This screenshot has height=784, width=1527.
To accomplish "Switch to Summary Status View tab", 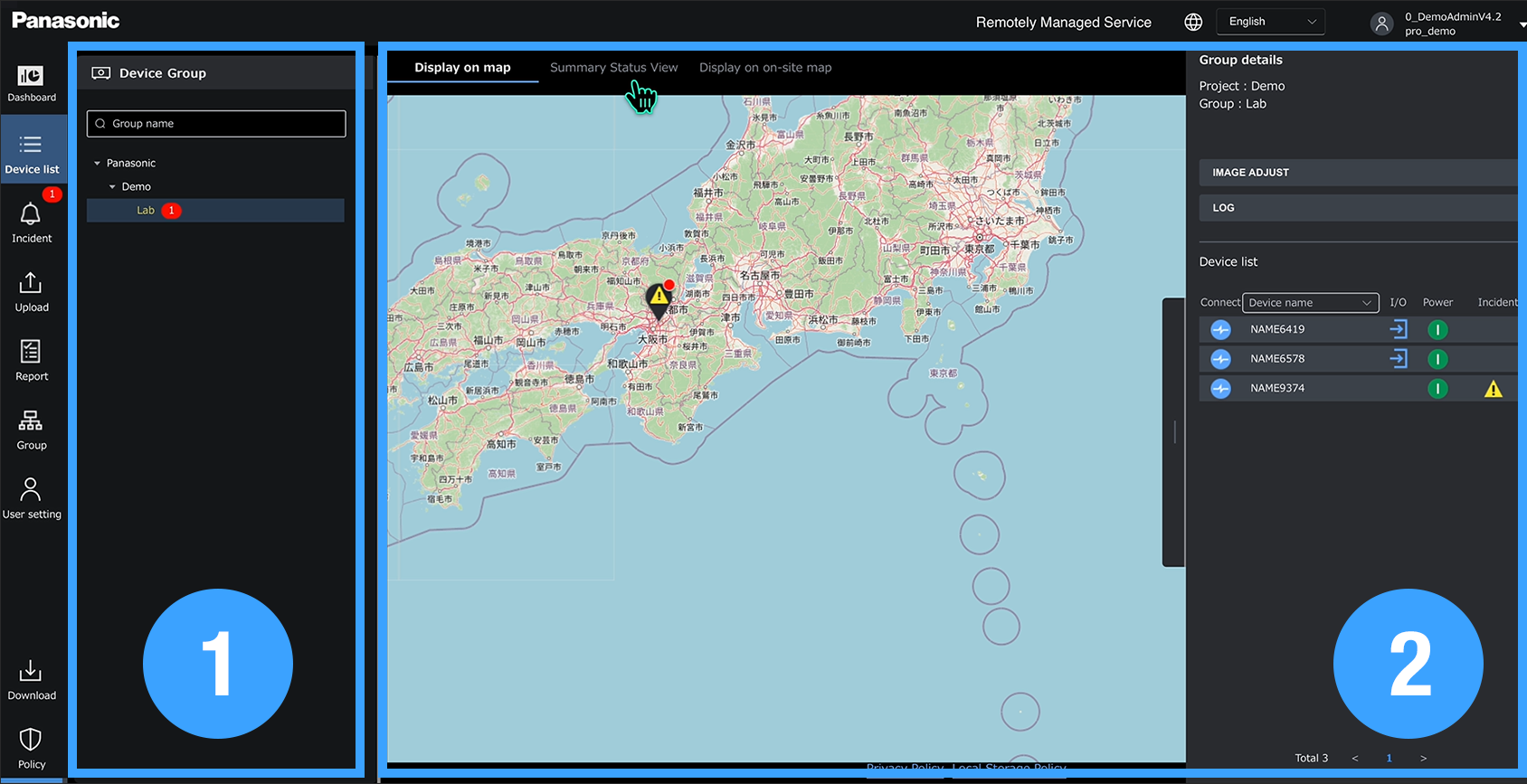I will click(x=613, y=68).
